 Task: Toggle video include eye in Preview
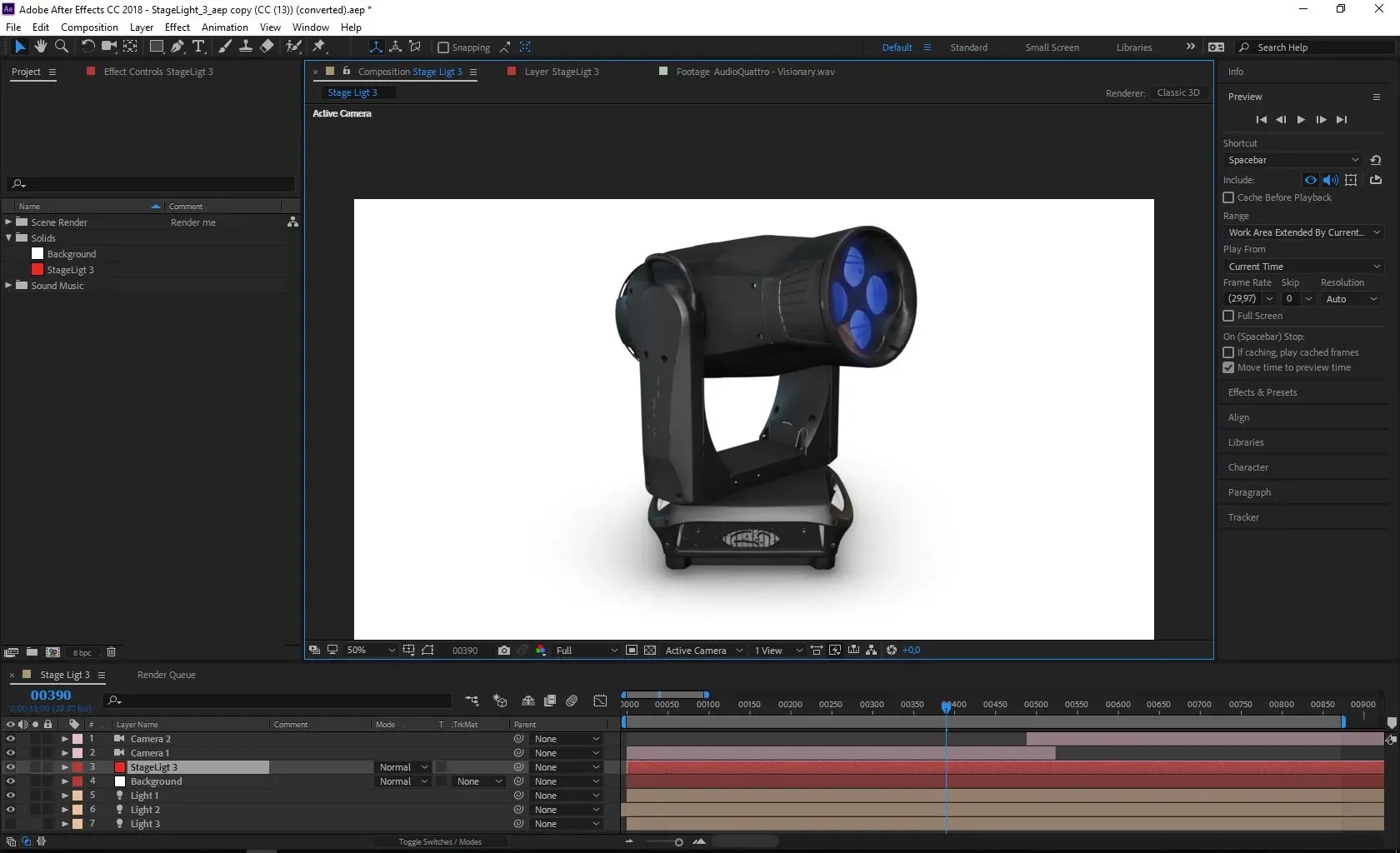coord(1311,180)
